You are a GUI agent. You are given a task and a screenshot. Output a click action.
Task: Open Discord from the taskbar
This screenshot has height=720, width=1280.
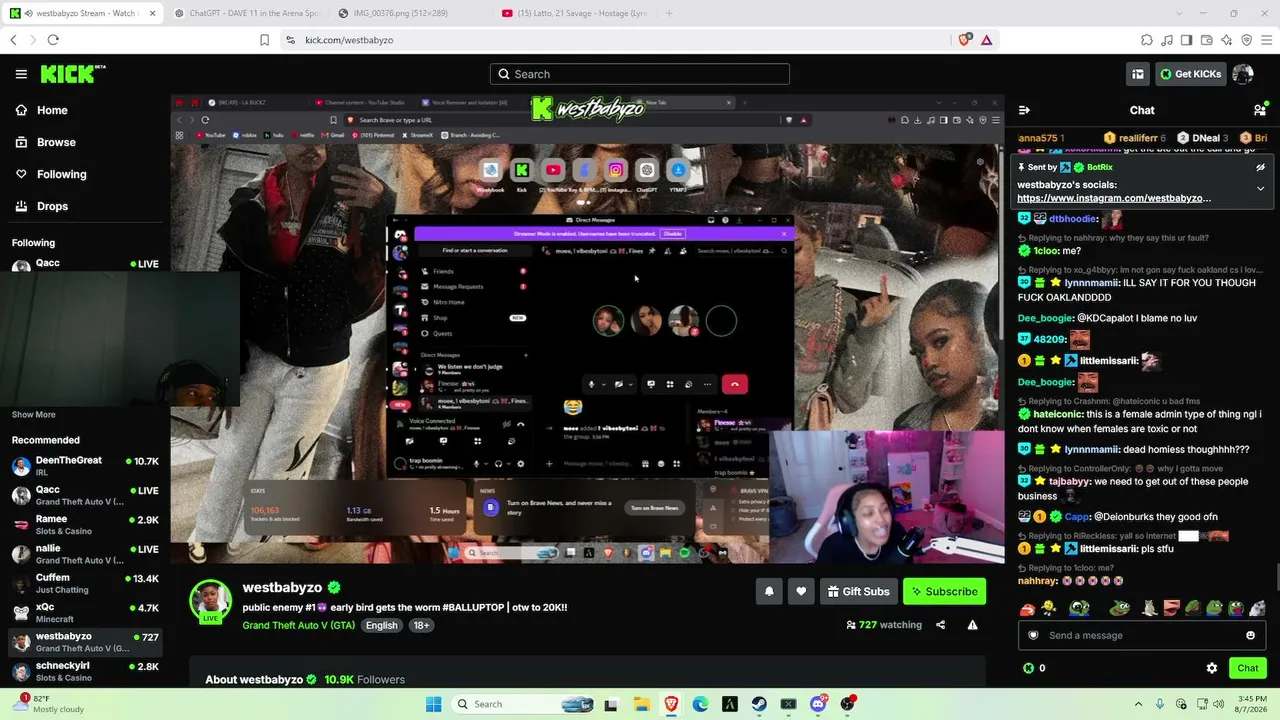pos(819,704)
